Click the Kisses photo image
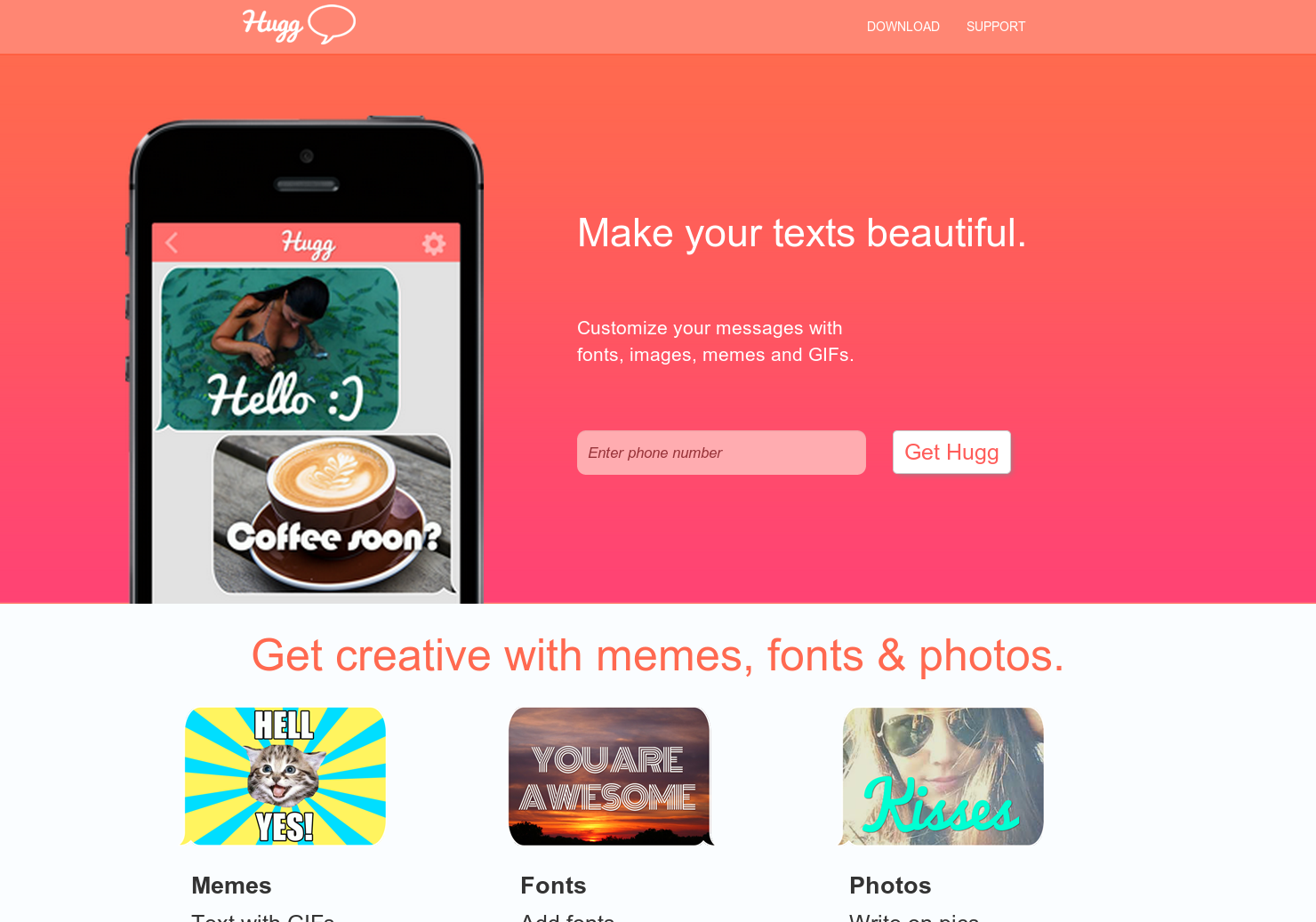Viewport: 1316px width, 922px height. coord(941,776)
